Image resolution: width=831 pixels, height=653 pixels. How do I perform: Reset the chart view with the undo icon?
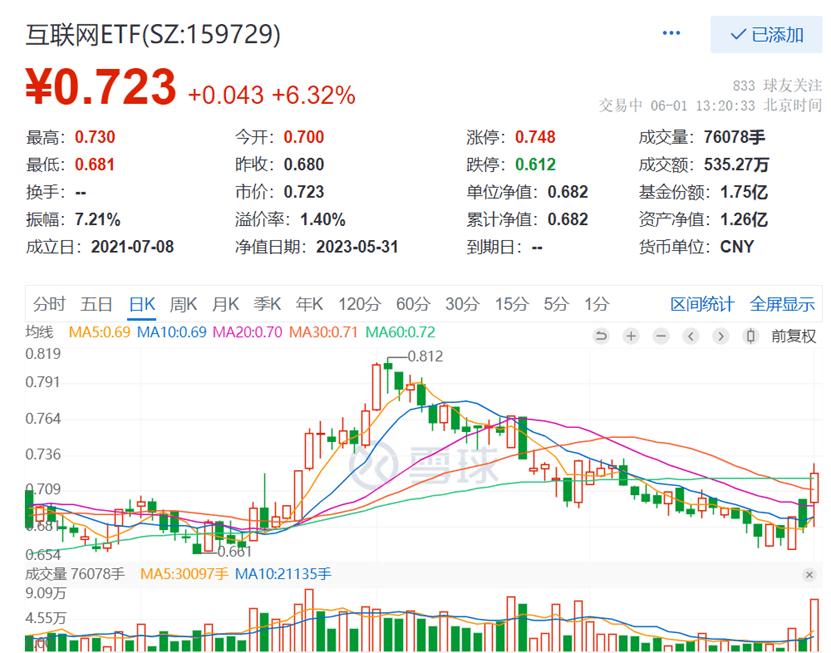[602, 337]
